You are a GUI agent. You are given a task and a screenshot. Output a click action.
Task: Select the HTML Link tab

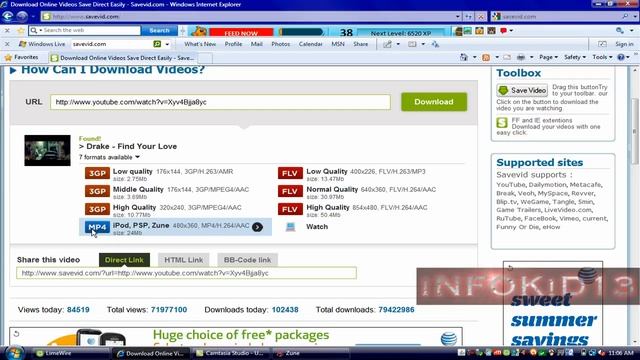184,260
